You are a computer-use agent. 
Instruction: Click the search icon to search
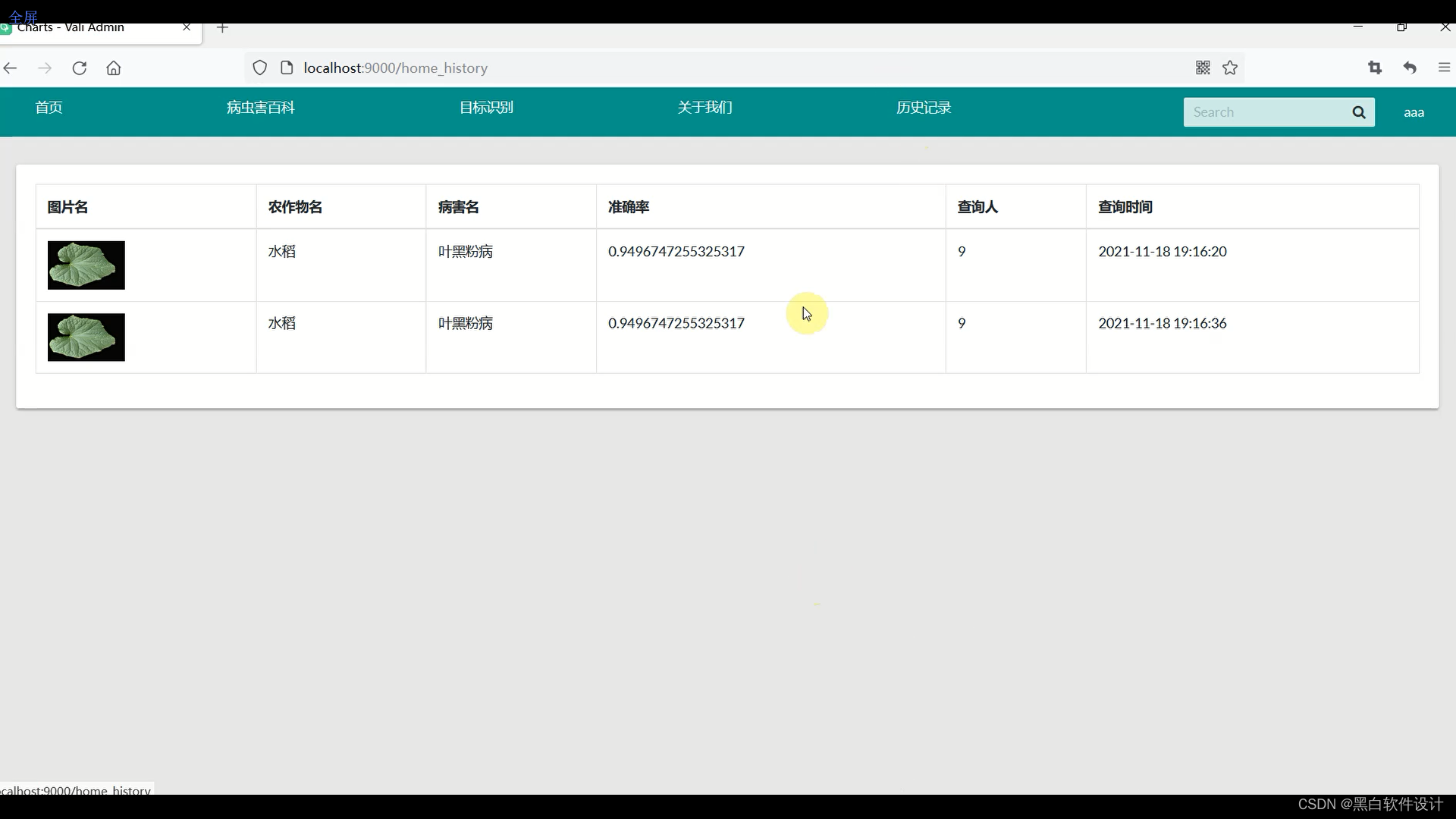1358,112
